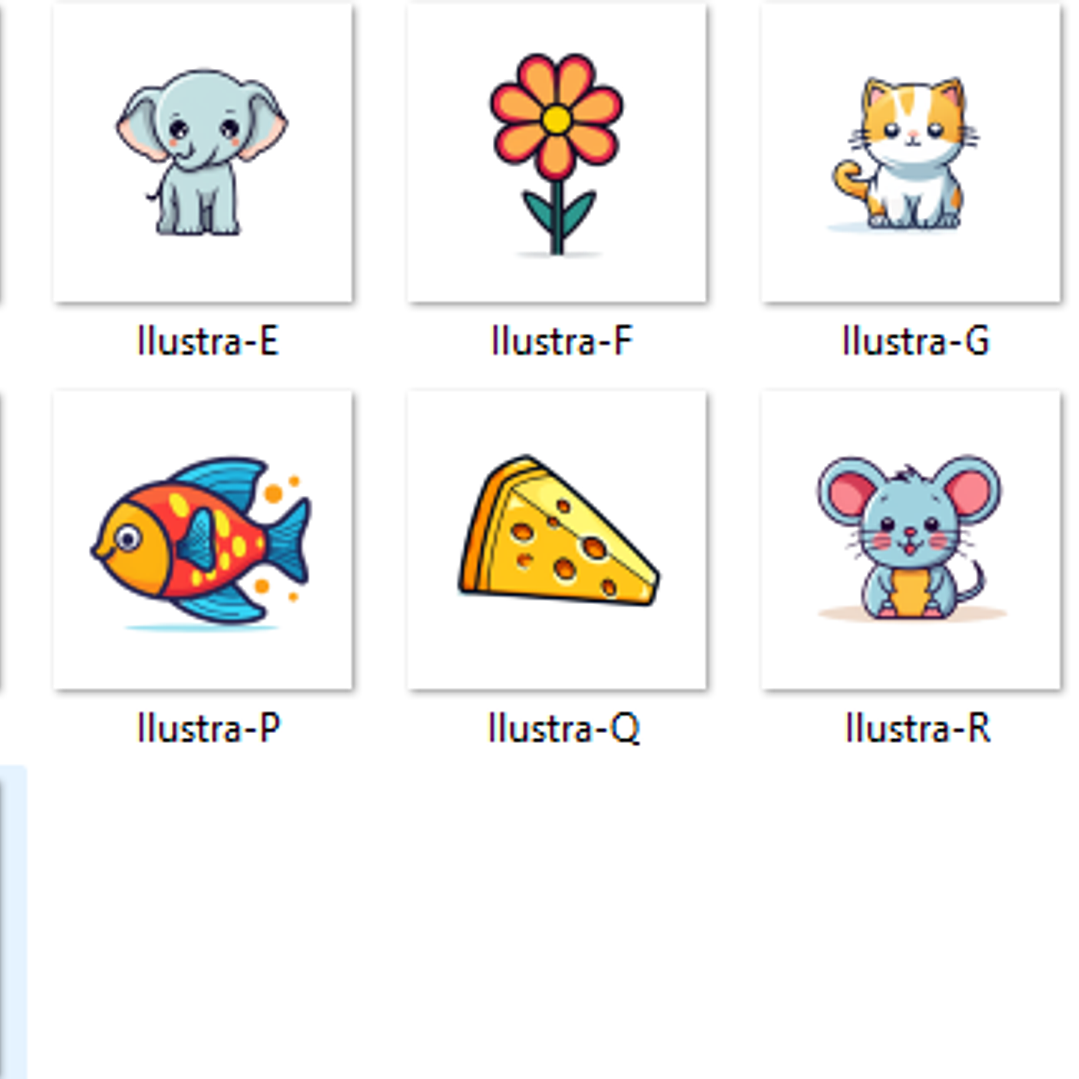The height and width of the screenshot is (1079, 1079).
Task: Select the elephant illustration thumbnail
Action: point(202,152)
